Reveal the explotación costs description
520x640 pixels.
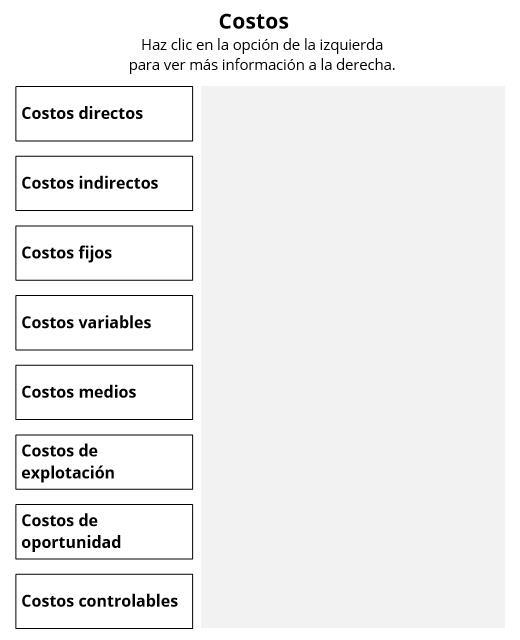(x=104, y=462)
